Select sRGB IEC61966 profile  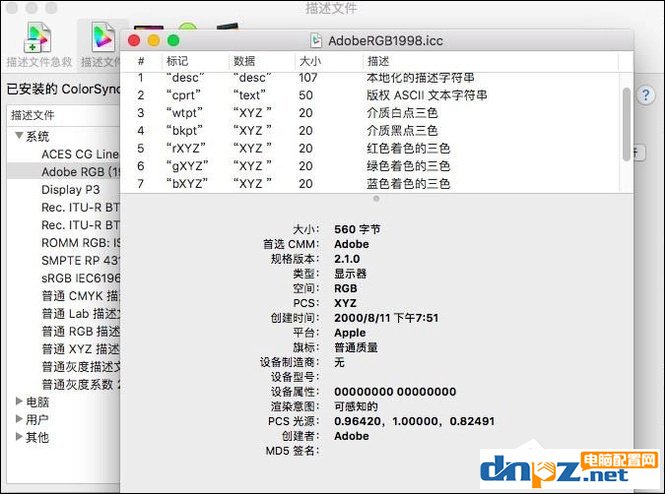point(81,278)
